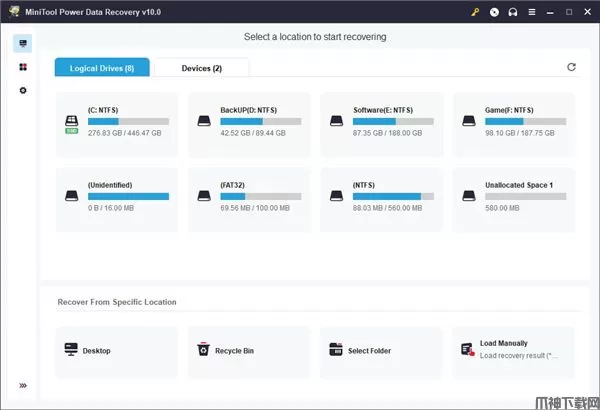Switch to the Devices (2) tab
Image resolution: width=600 pixels, height=410 pixels.
pyautogui.click(x=202, y=68)
